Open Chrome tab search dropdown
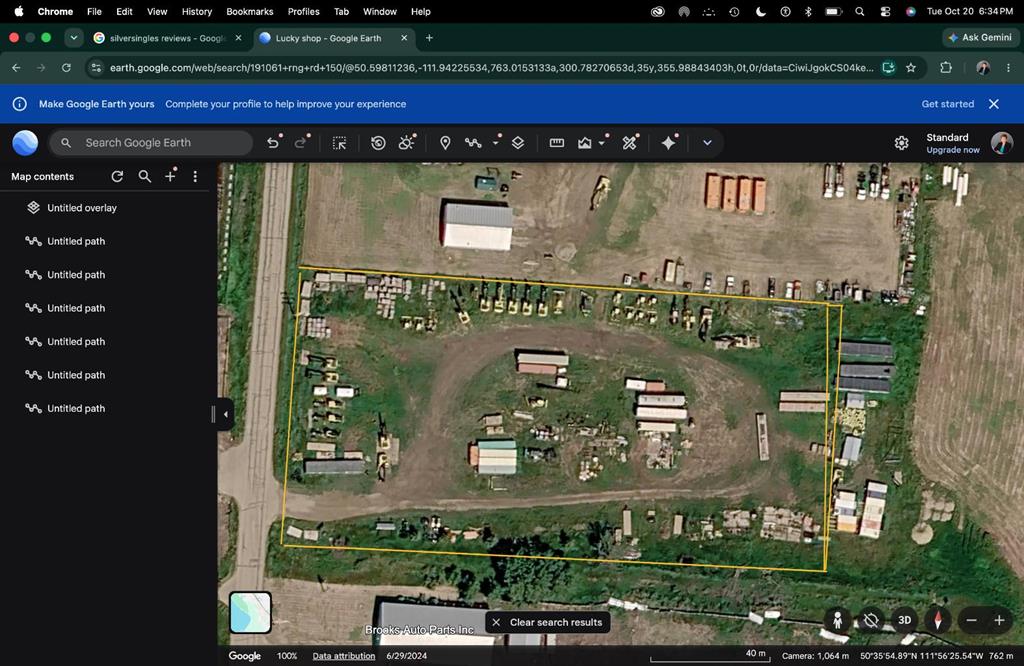This screenshot has height=666, width=1024. pyautogui.click(x=74, y=38)
